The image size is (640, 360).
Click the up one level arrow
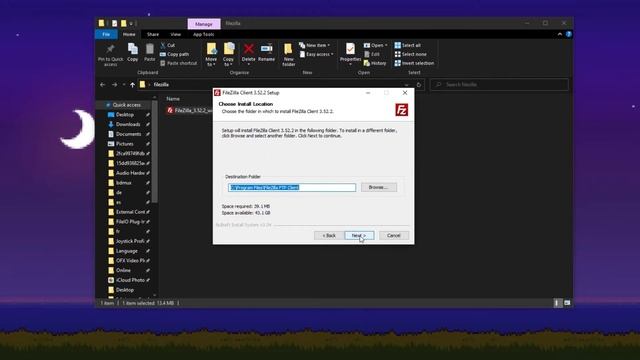(x=132, y=84)
